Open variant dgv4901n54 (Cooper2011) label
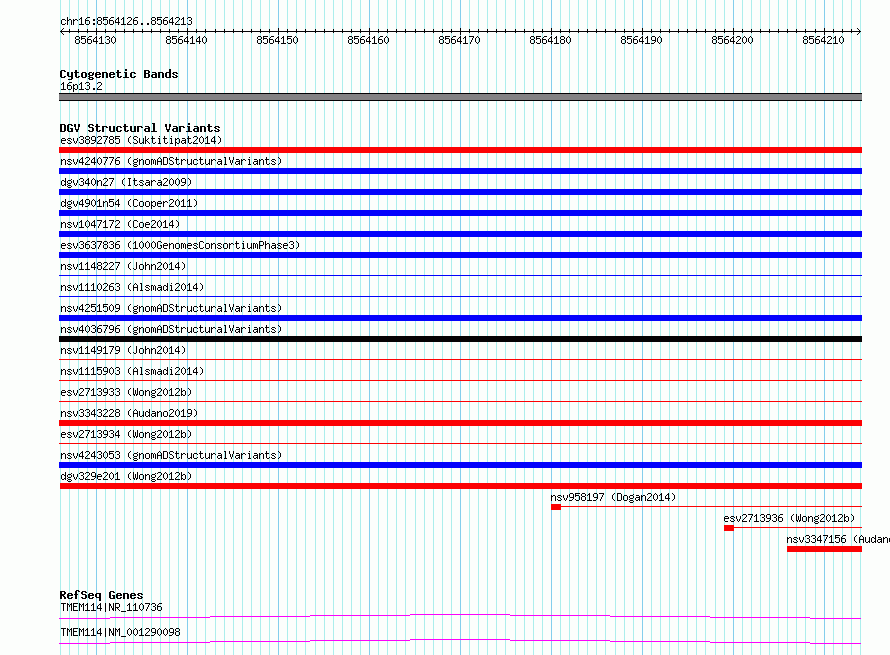Viewport: 890px width, 655px height. (x=129, y=203)
